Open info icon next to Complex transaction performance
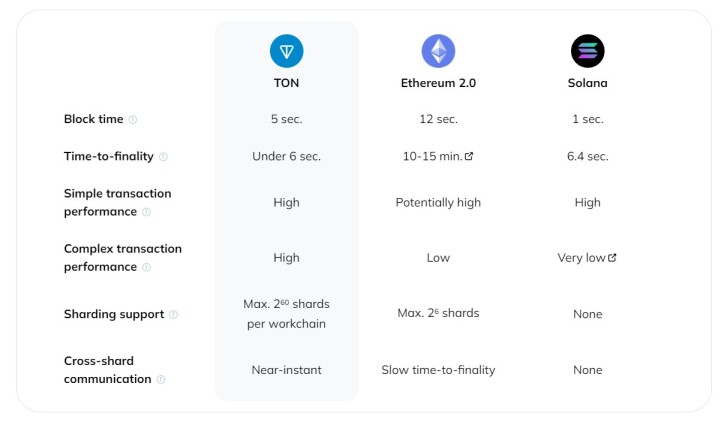This screenshot has height=422, width=727. pos(147,267)
